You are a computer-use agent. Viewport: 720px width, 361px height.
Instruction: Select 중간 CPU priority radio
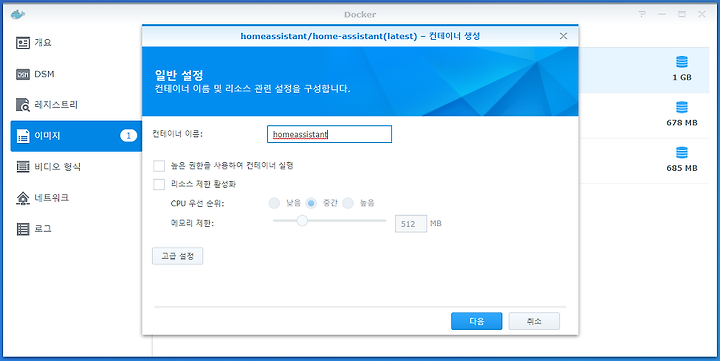click(311, 203)
